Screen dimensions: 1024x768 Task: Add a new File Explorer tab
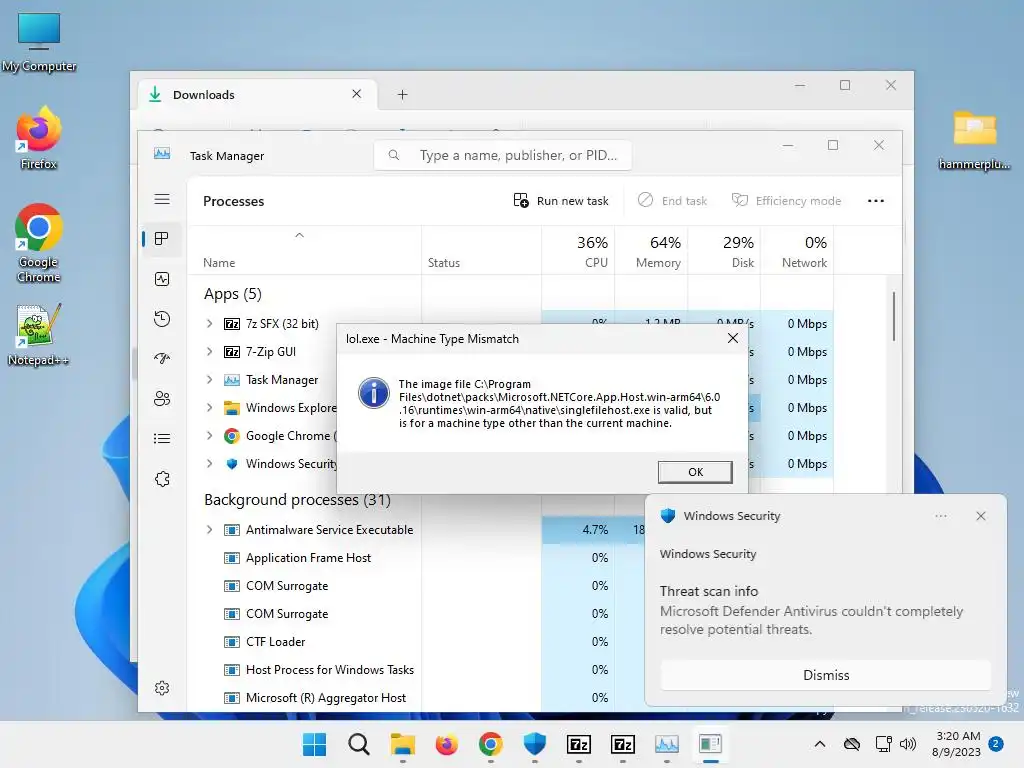click(x=402, y=95)
